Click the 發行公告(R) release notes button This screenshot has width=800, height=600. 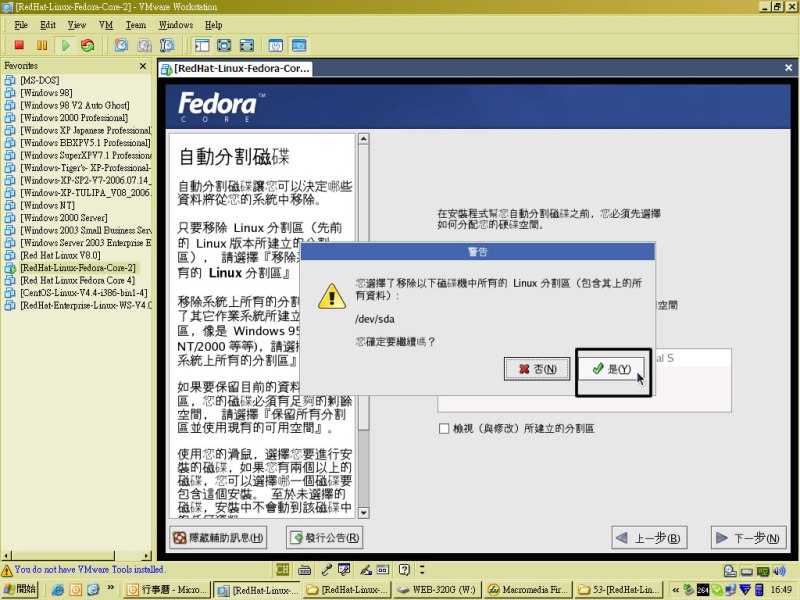click(x=324, y=538)
